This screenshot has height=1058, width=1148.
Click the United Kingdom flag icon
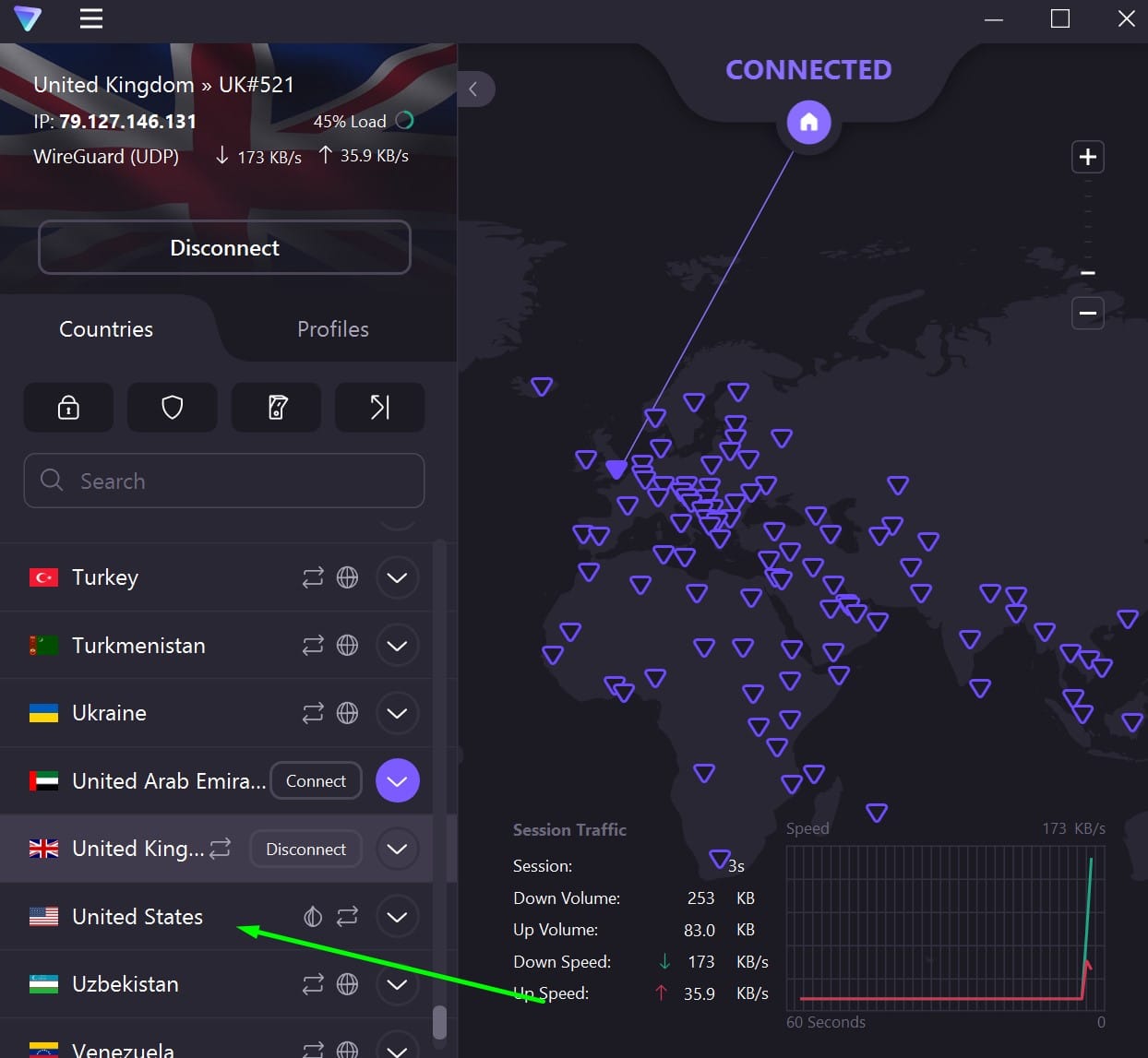tap(43, 849)
